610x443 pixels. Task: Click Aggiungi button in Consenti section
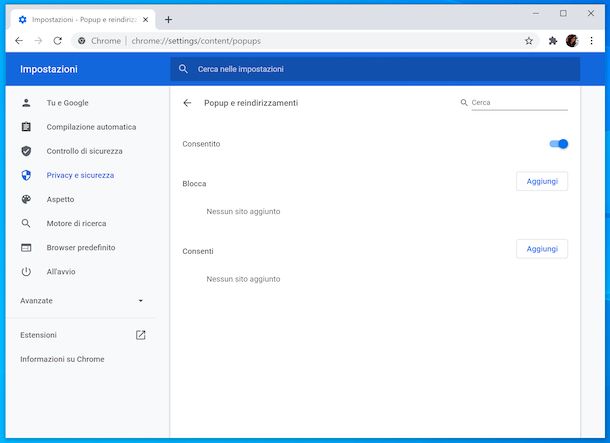coord(541,249)
